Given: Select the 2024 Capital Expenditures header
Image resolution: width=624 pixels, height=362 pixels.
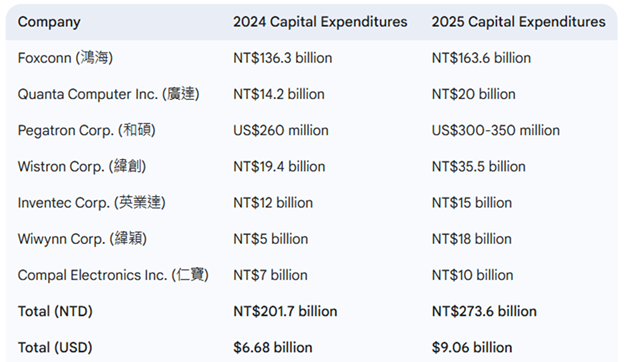Looking at the screenshot, I should [320, 22].
